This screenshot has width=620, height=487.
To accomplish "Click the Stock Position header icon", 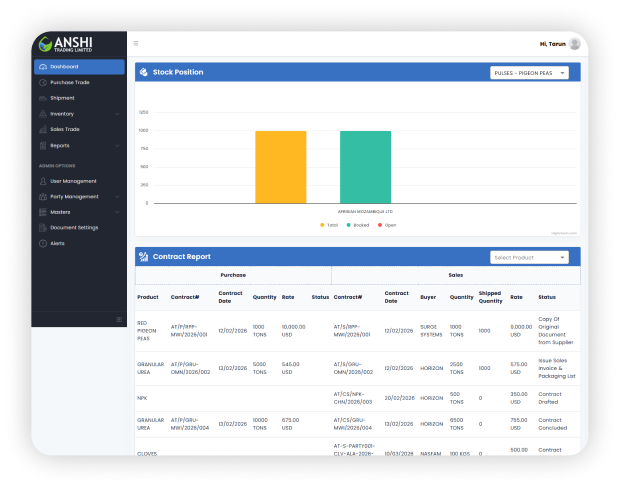I will [x=144, y=72].
